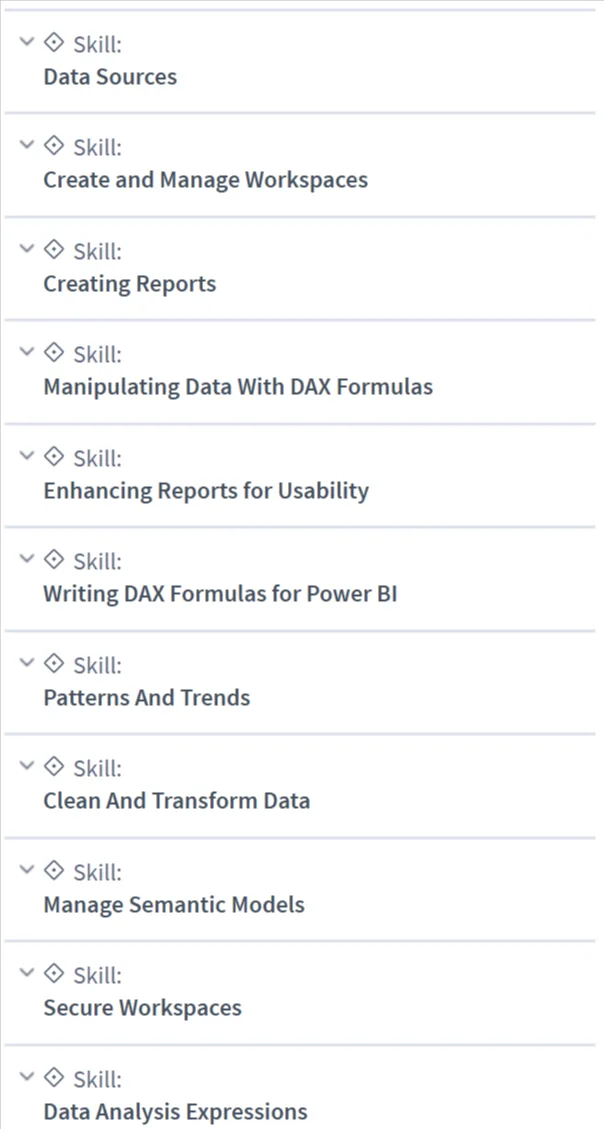This screenshot has height=1129, width=604.
Task: Click the skill icon above Clean And Transform Data
Action: (x=53, y=768)
